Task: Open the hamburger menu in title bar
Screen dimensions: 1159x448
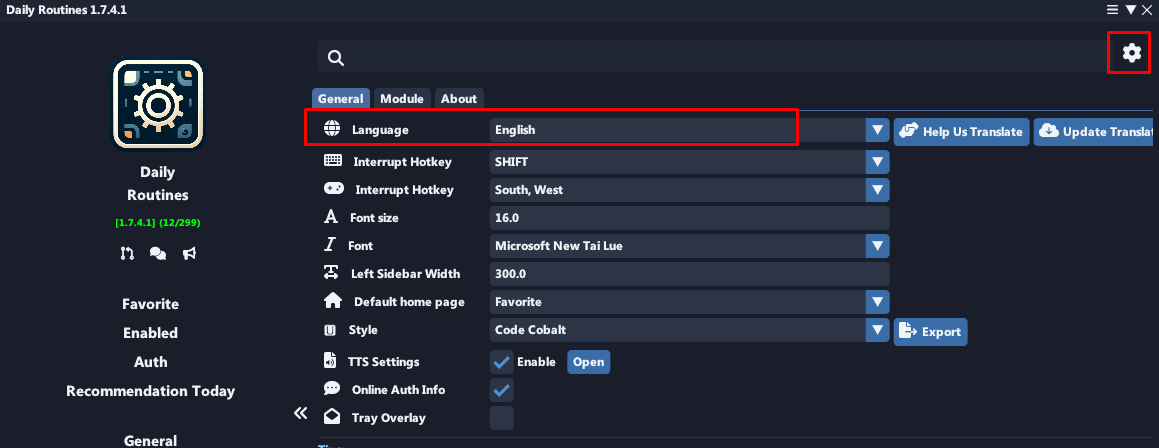Action: [1112, 9]
